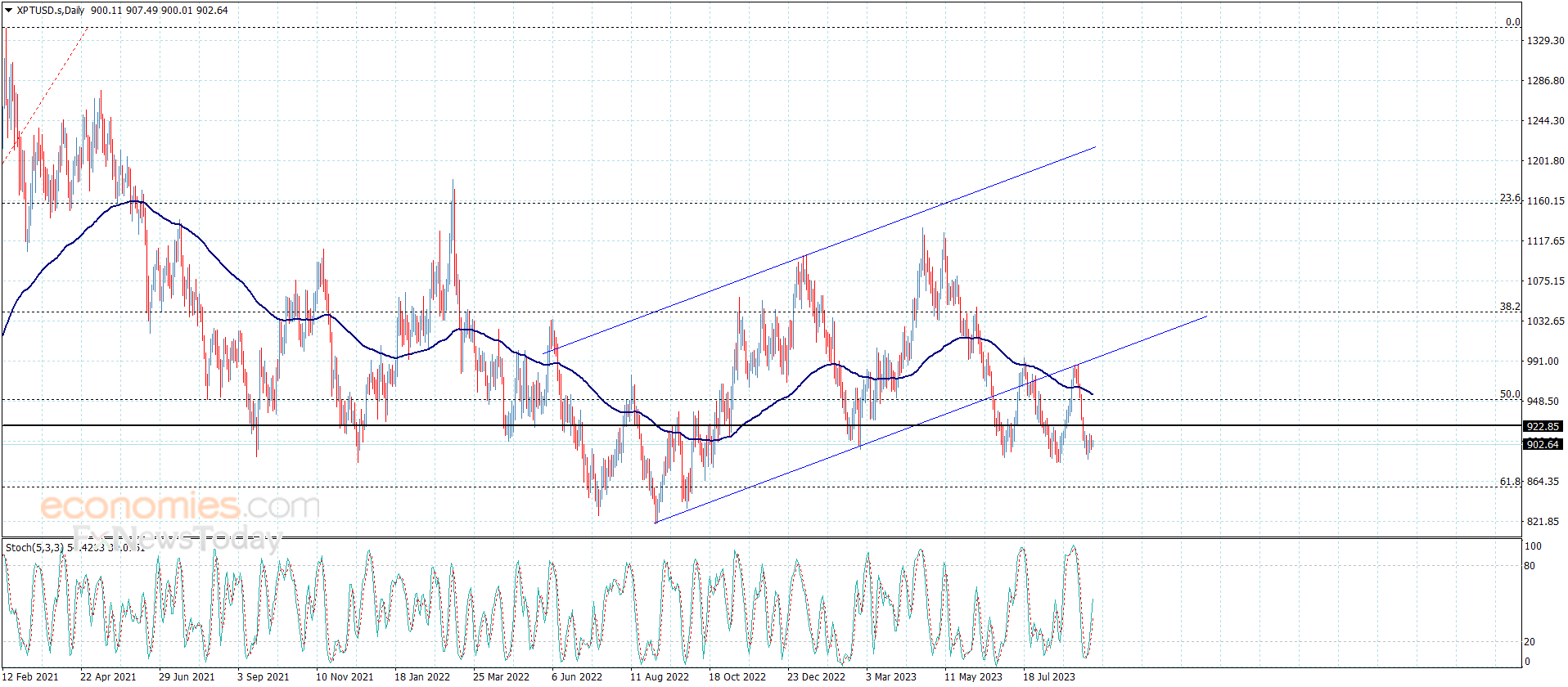
Task: Click the stochastic scale value 80
Action: click(x=1530, y=566)
